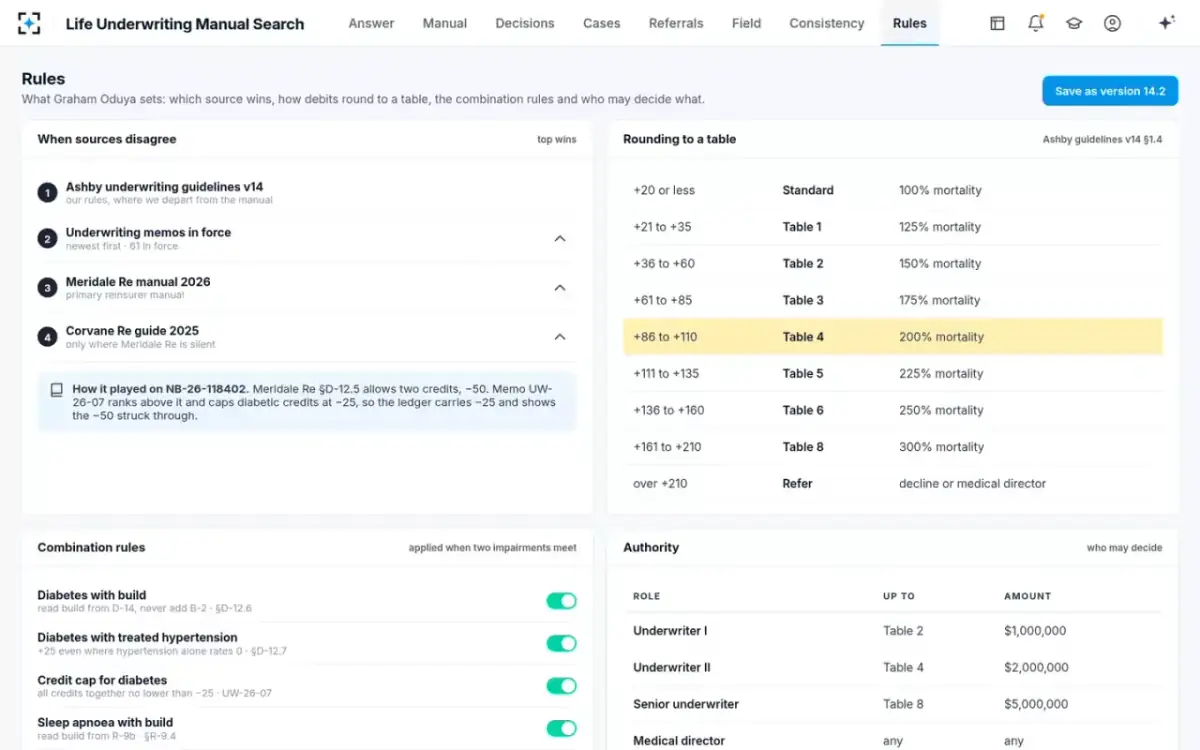The height and width of the screenshot is (750, 1200).
Task: Click the rank 1 badge for Ashby guidelines
Action: tap(47, 193)
